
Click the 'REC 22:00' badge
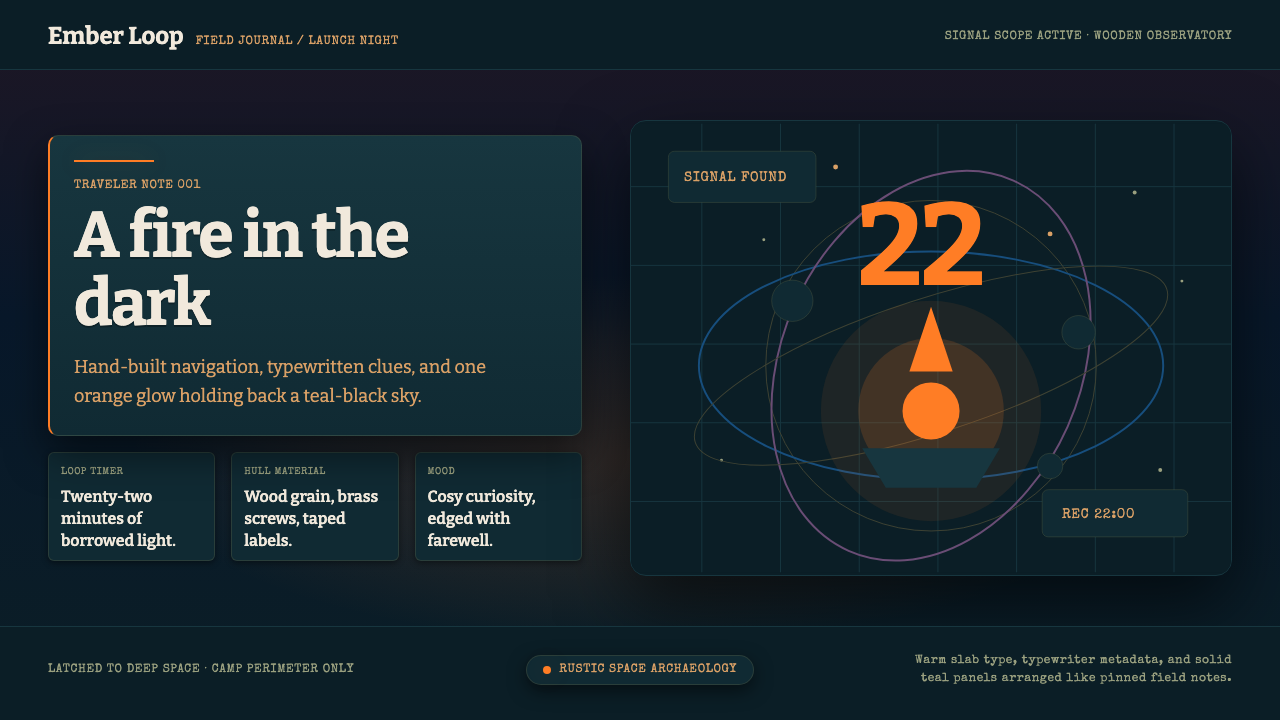pyautogui.click(x=1115, y=513)
